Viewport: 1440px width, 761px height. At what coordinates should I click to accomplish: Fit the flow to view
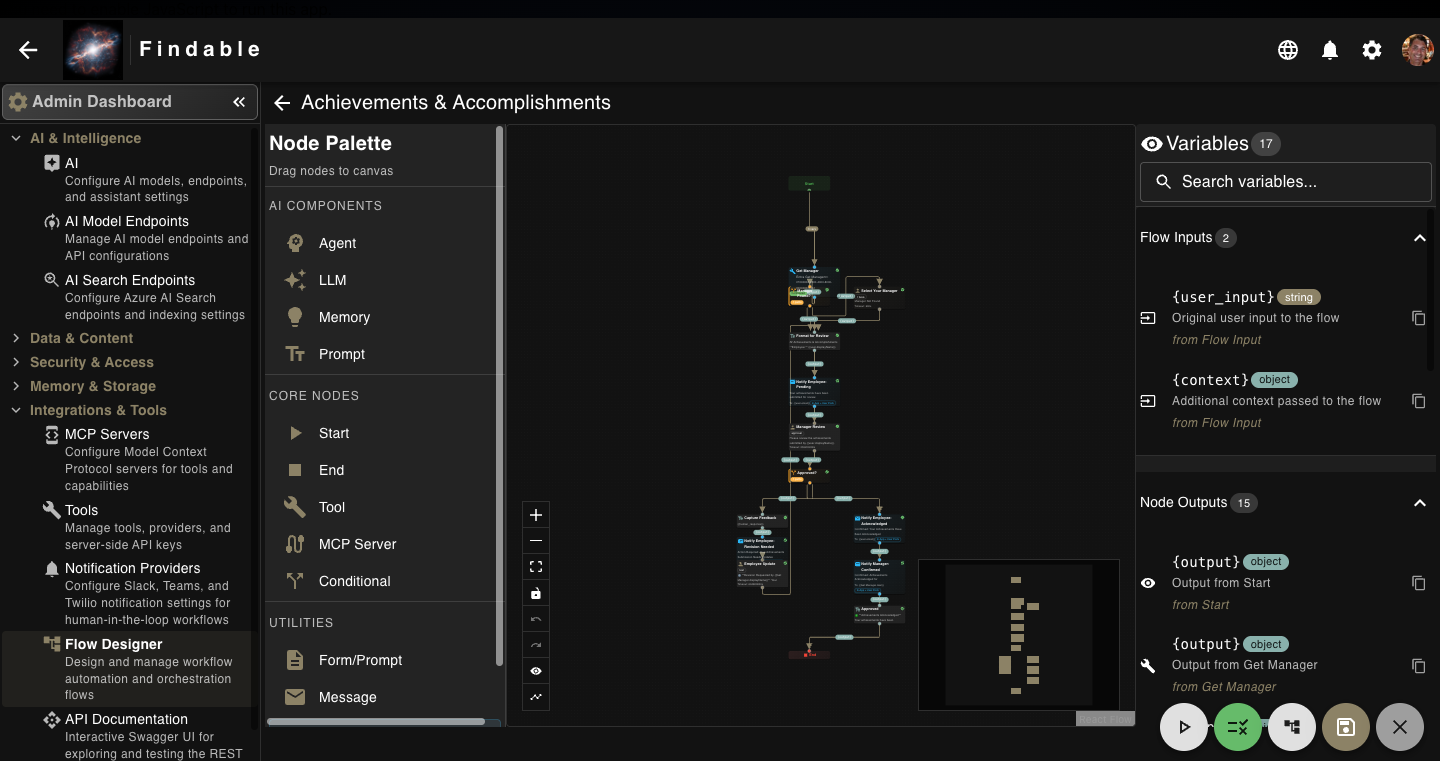[x=535, y=566]
